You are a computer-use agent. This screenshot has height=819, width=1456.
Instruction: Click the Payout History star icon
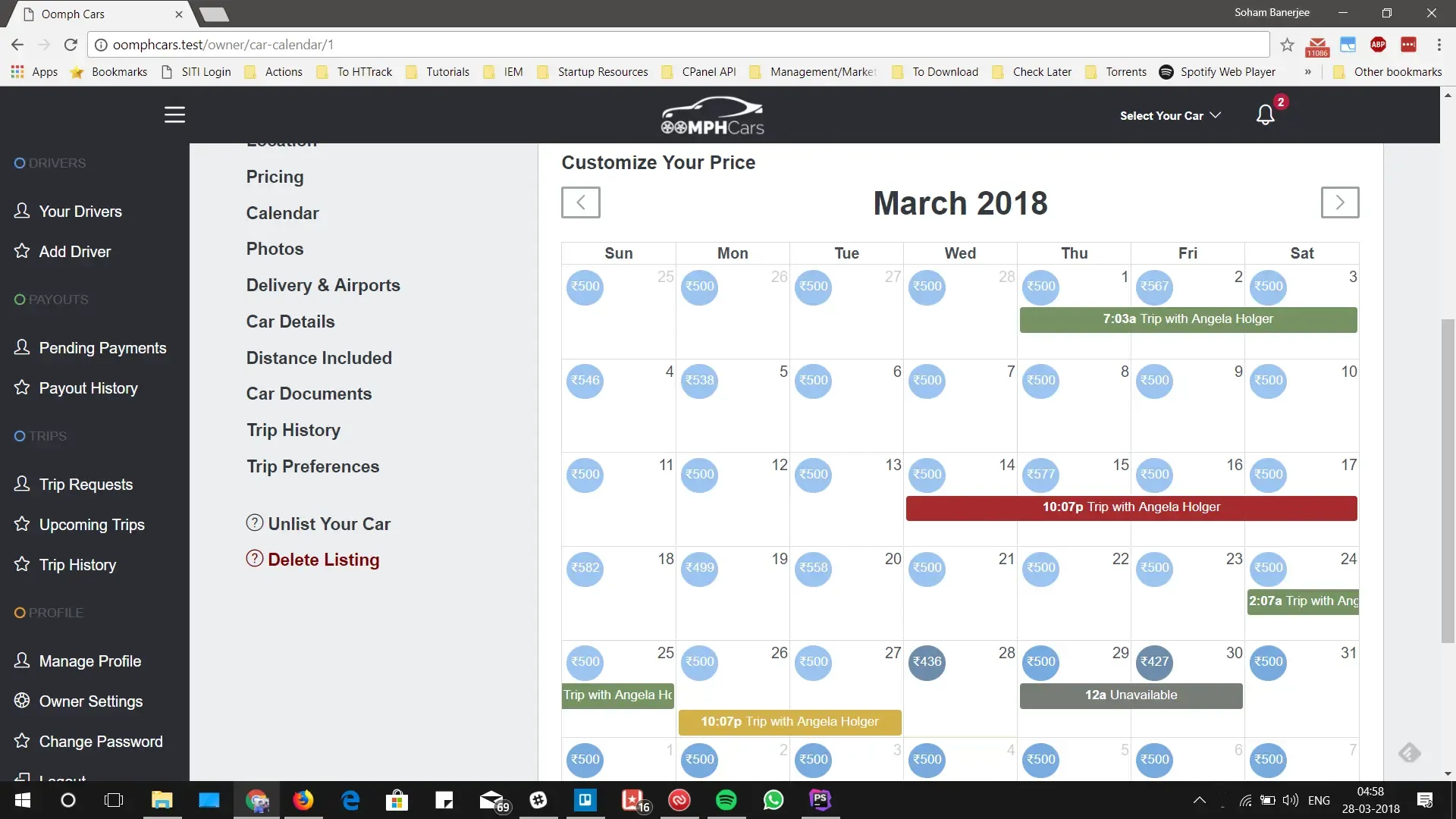[20, 388]
